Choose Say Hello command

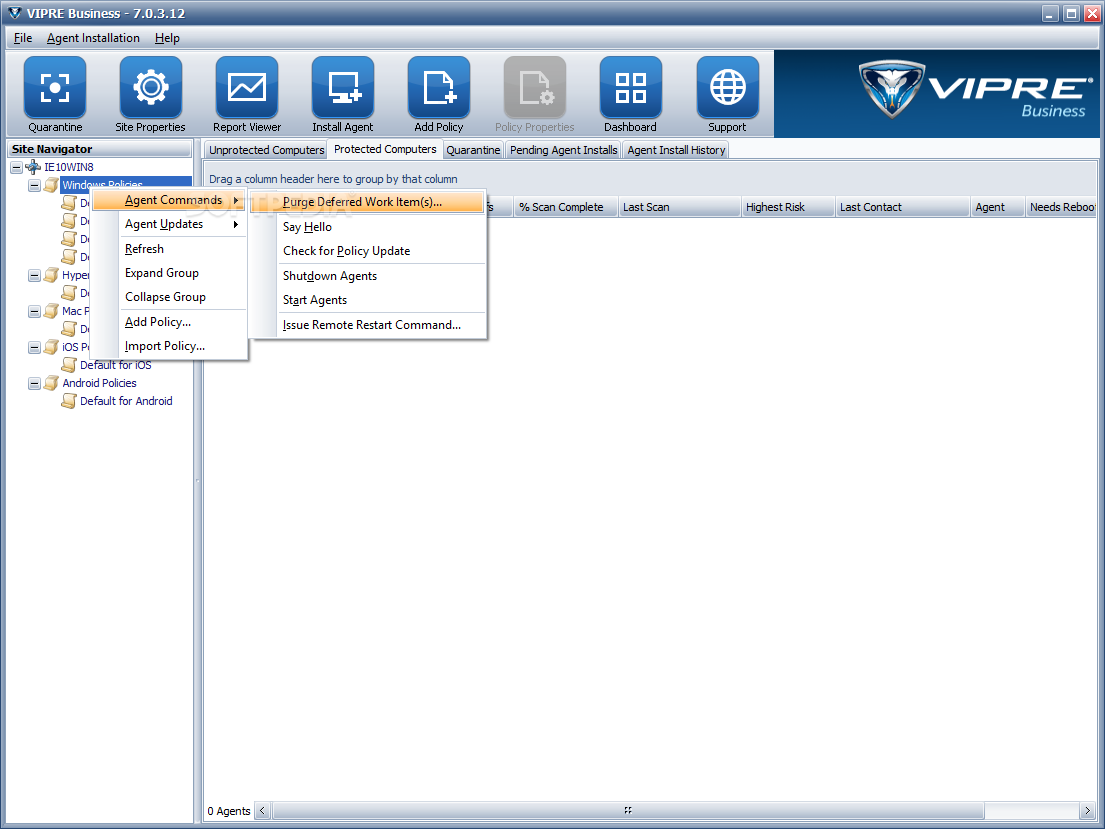(x=367, y=227)
